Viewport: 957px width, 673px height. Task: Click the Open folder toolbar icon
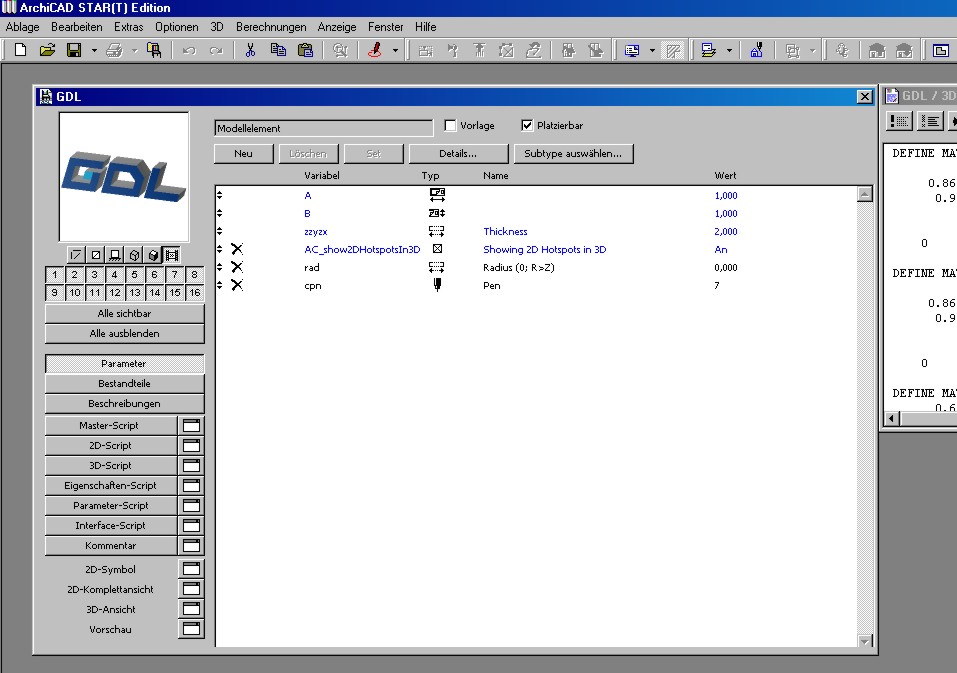[47, 50]
